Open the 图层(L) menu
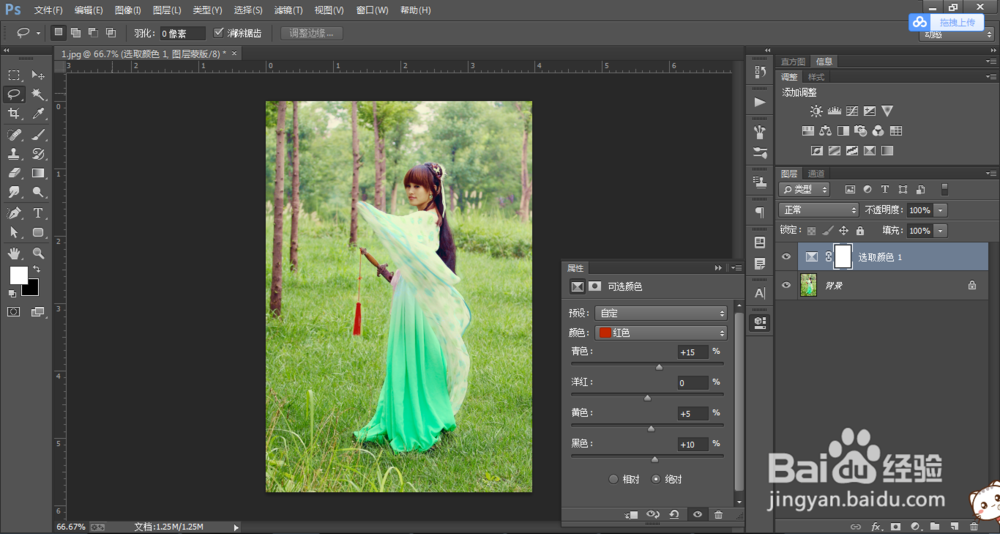The width and height of the screenshot is (1000, 534). [167, 10]
